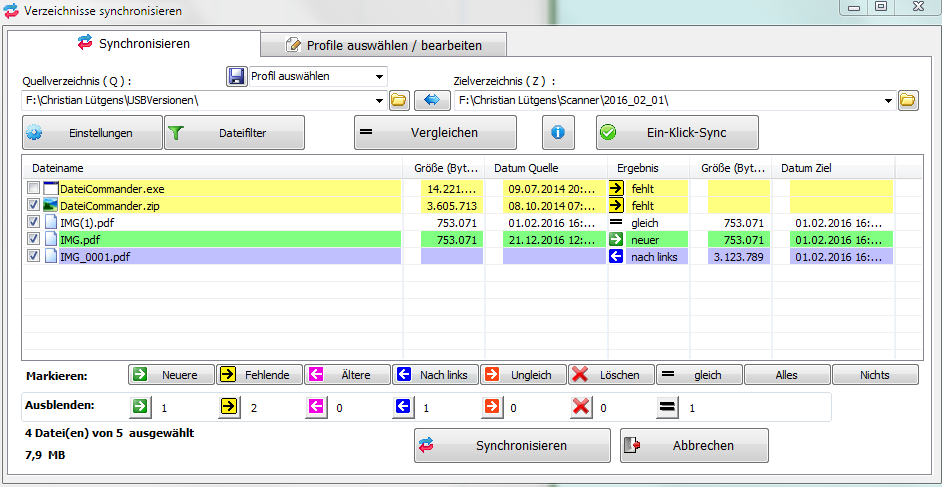Start the Ein-Klick-Sync button
Screen dimensions: 942x487
677,132
